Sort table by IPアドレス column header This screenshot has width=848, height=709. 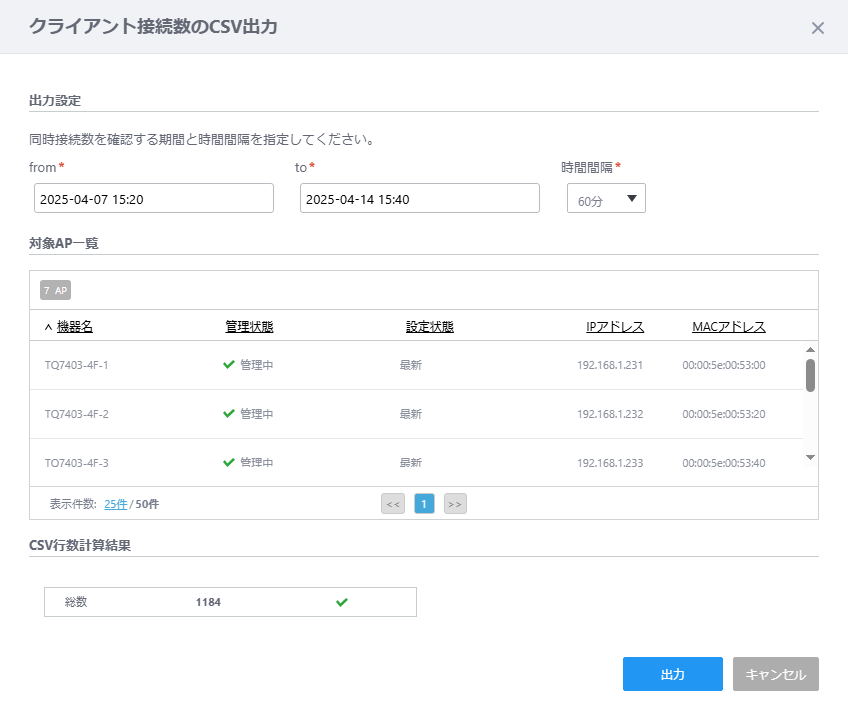coord(615,327)
